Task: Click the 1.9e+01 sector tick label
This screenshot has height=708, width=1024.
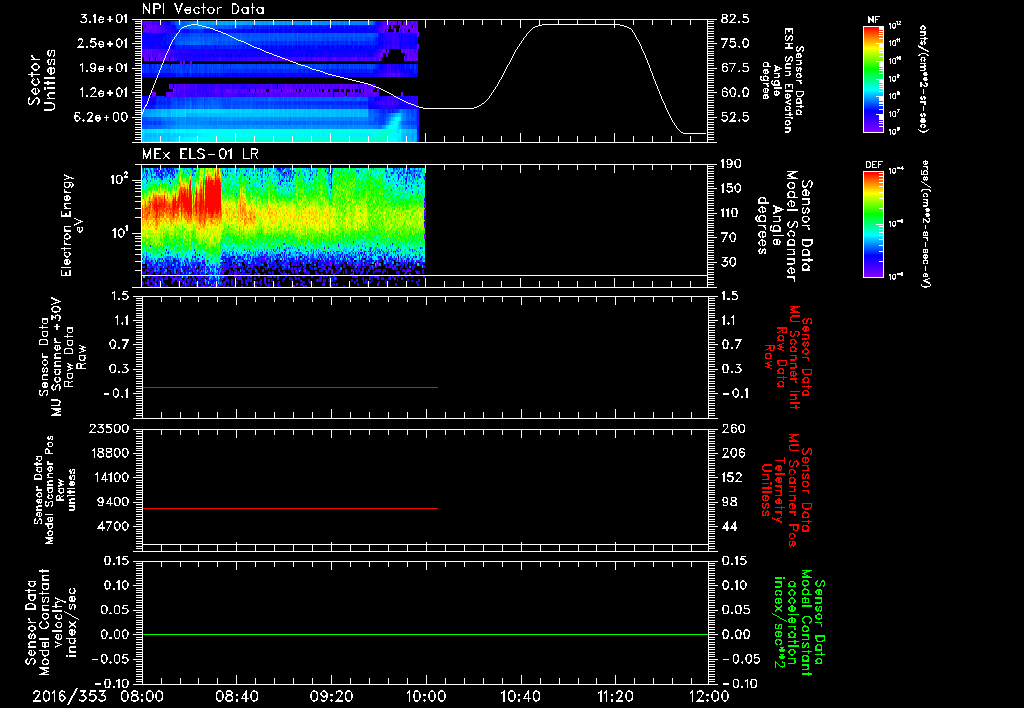Action: (105, 68)
